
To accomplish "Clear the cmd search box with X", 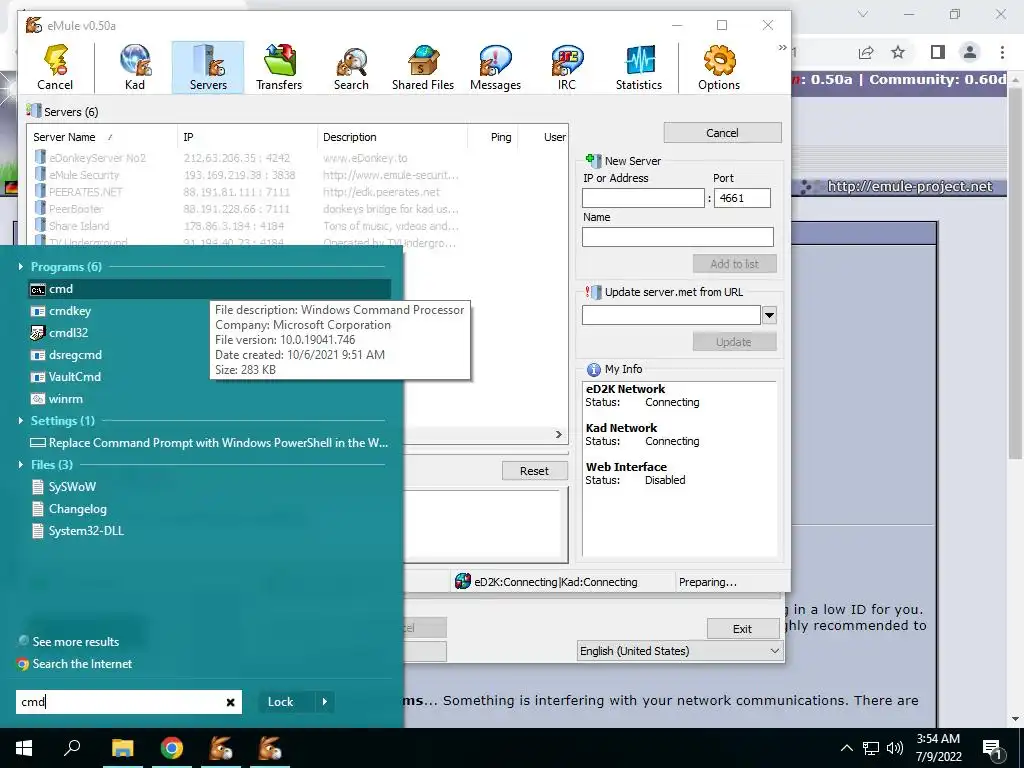I will pos(231,702).
